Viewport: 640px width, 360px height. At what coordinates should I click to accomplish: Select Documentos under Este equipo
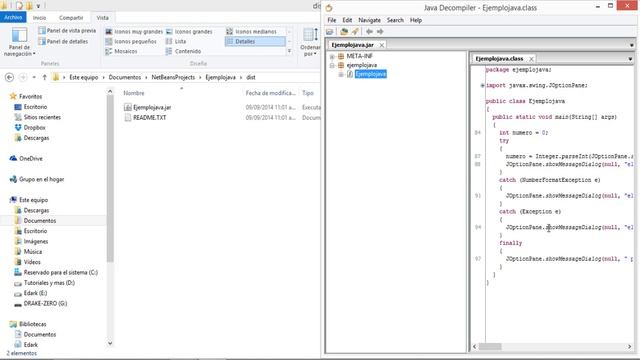coord(40,221)
